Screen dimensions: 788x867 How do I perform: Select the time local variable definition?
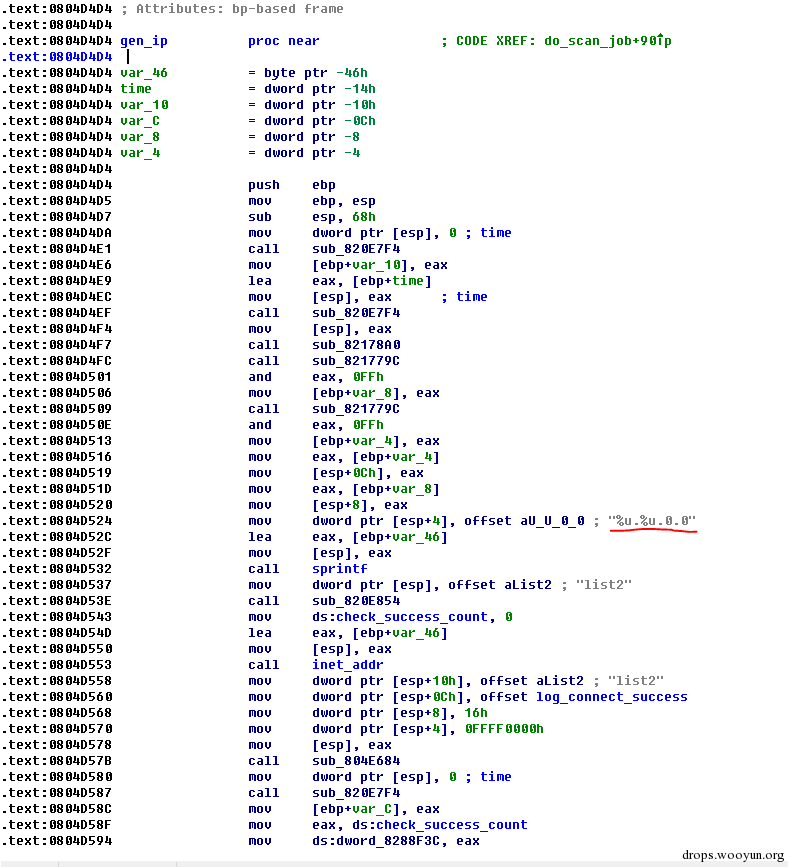136,89
